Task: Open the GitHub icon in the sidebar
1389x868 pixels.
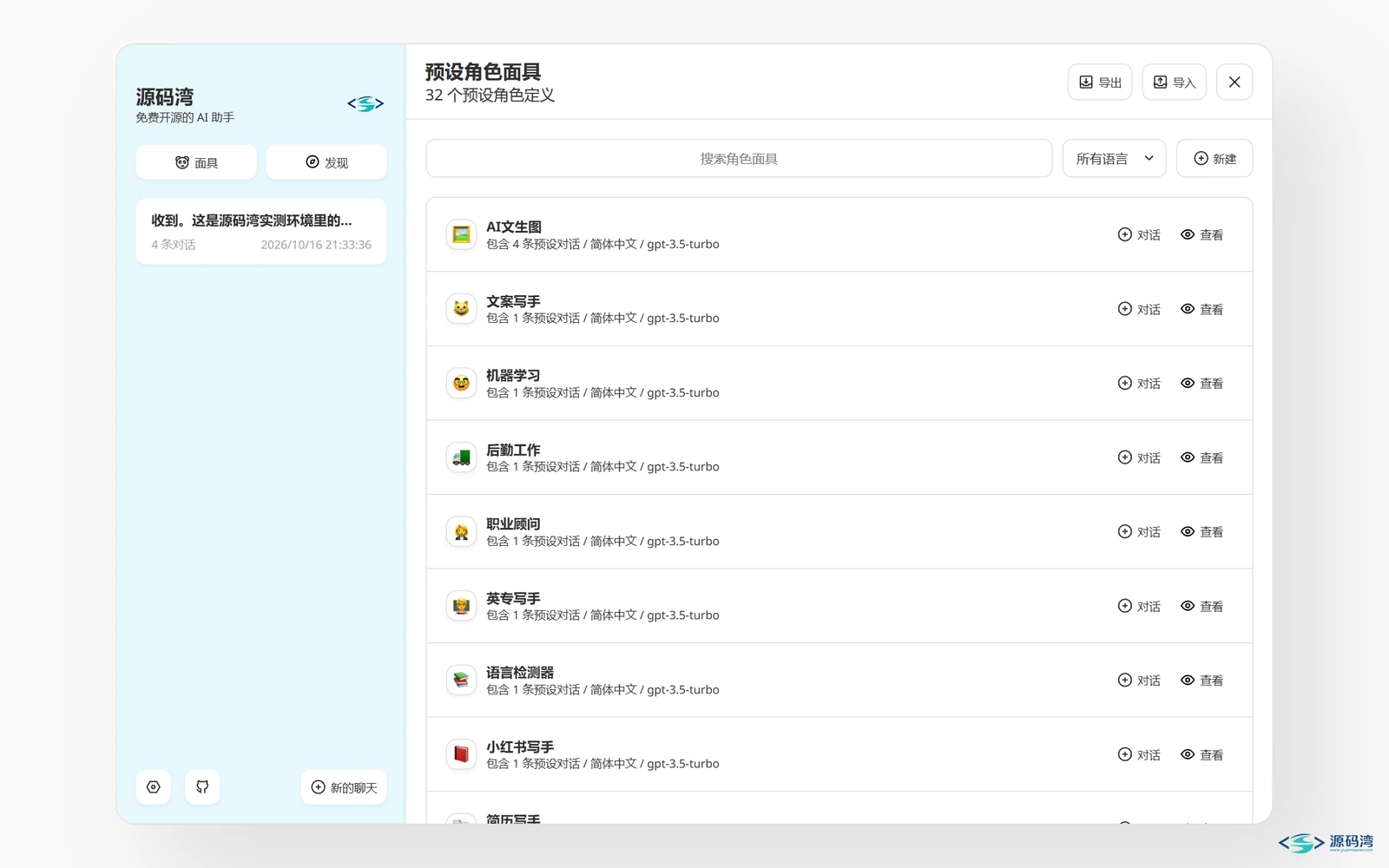Action: 202,787
